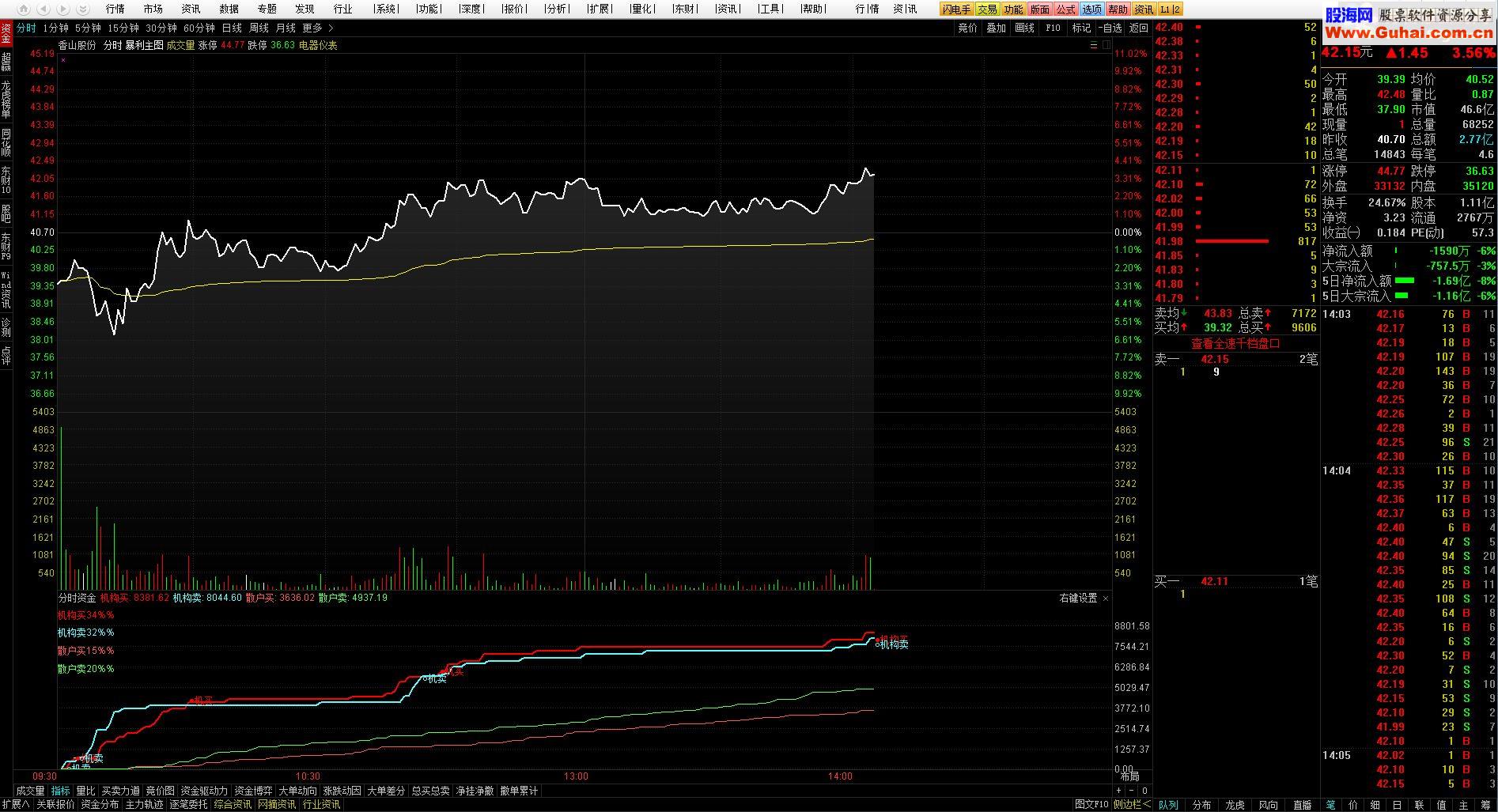
Task: Open the 主力轨迹 bottom tab
Action: [x=144, y=805]
